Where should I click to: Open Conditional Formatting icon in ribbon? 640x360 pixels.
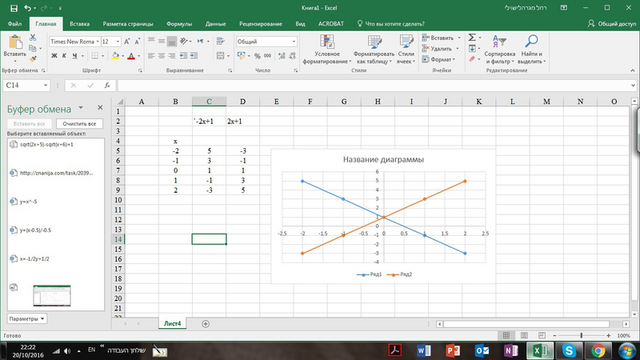tap(327, 42)
